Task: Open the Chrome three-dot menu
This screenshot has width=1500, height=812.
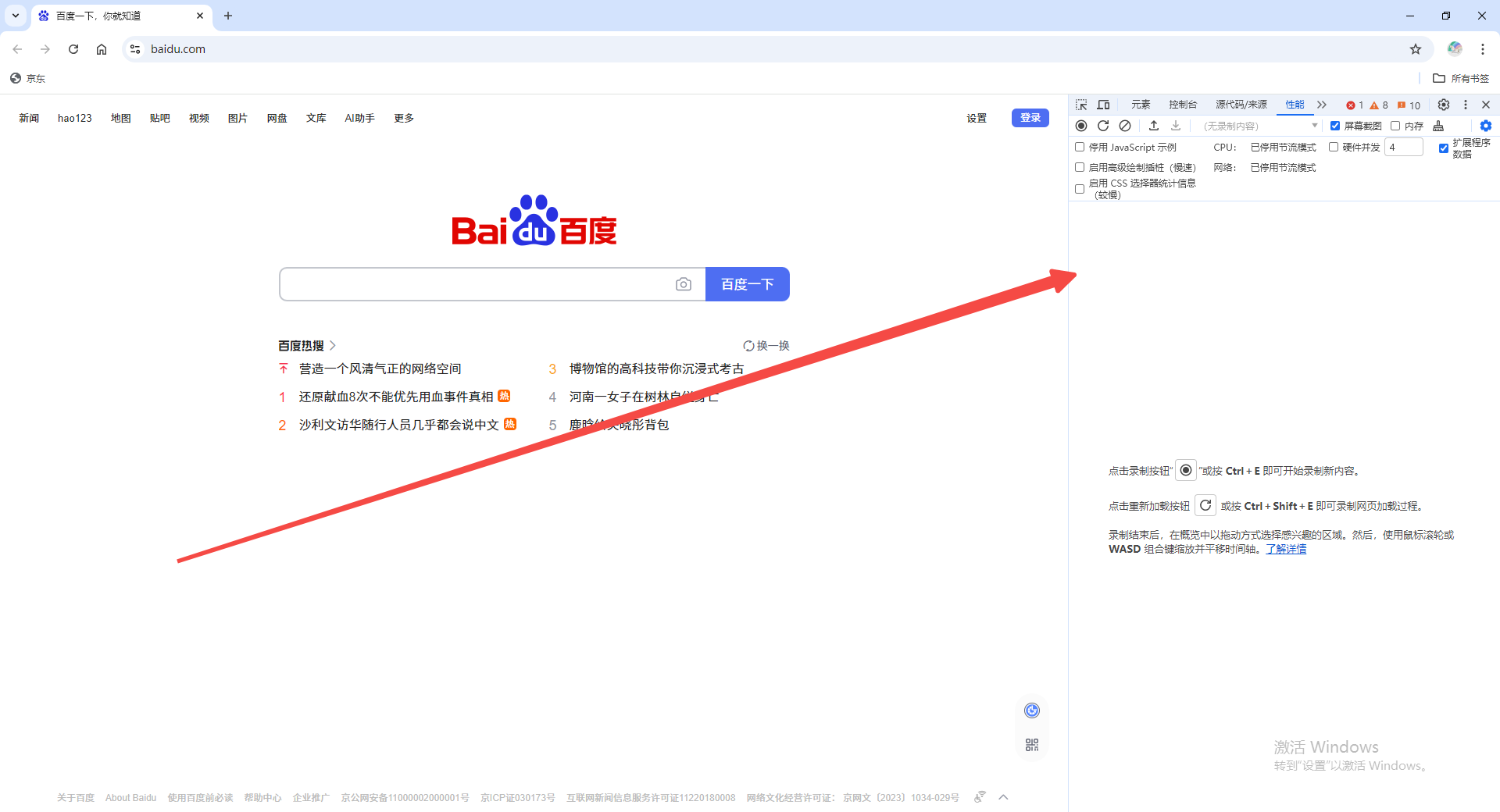Action: click(1483, 49)
